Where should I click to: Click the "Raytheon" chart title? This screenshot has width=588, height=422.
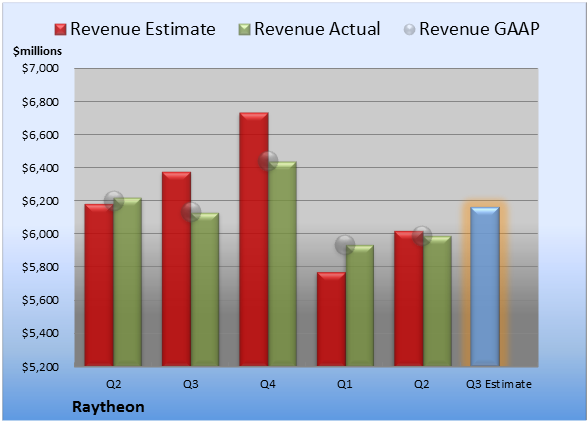click(x=108, y=407)
